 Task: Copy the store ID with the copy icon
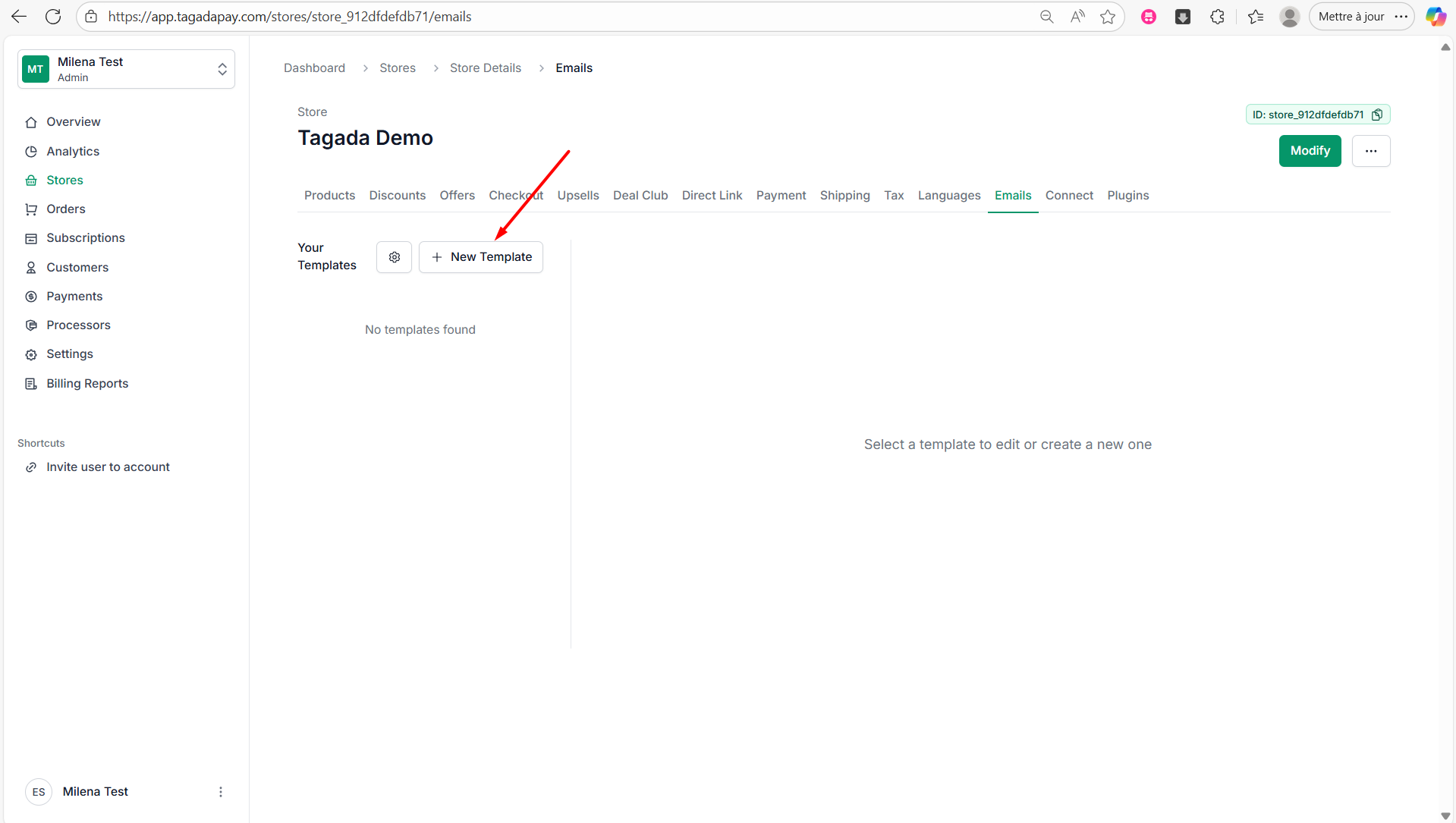click(x=1377, y=115)
